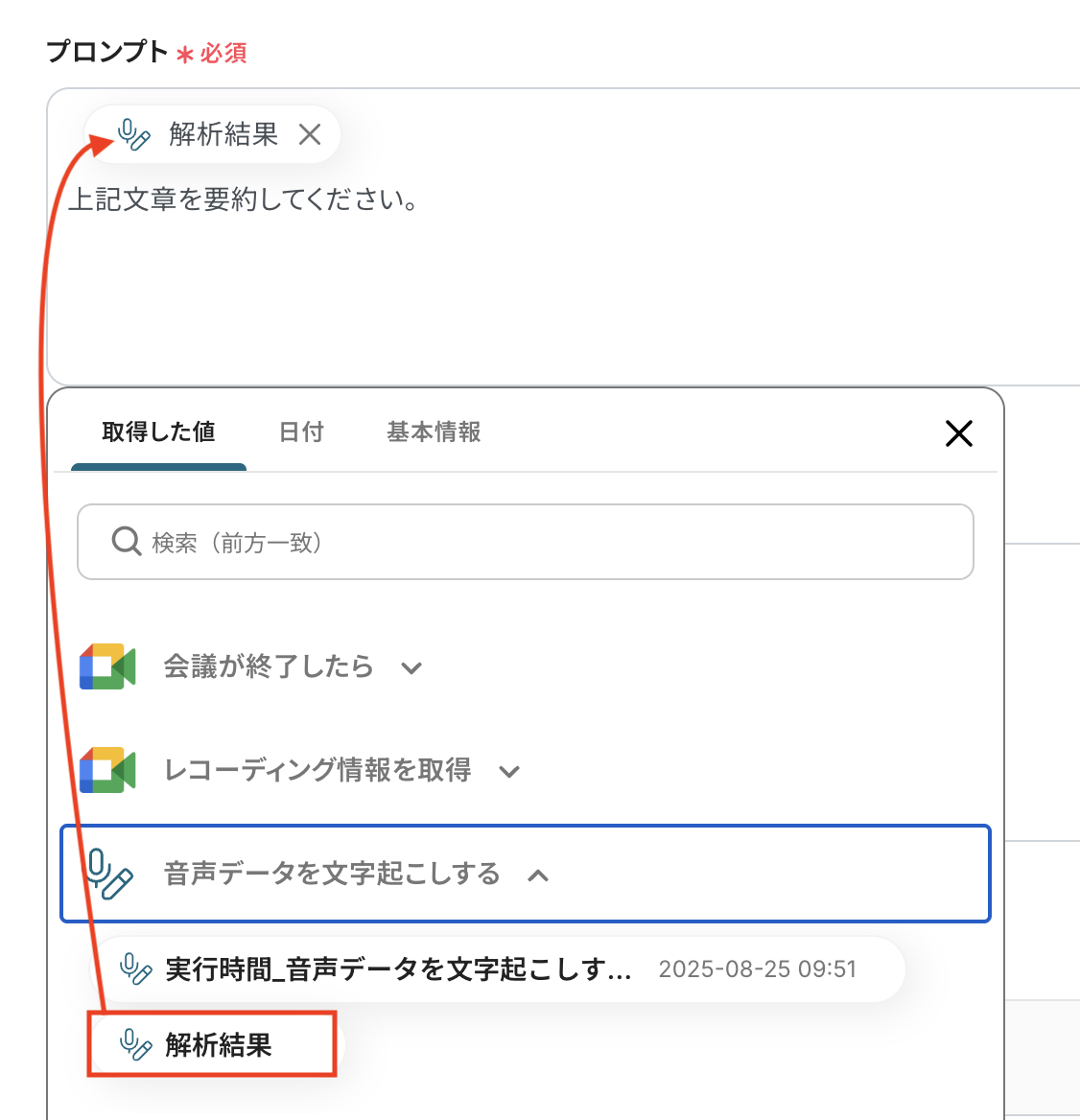The image size is (1080, 1120).
Task: Expand レコーディング情報を取得 chevron
Action: coord(509,771)
